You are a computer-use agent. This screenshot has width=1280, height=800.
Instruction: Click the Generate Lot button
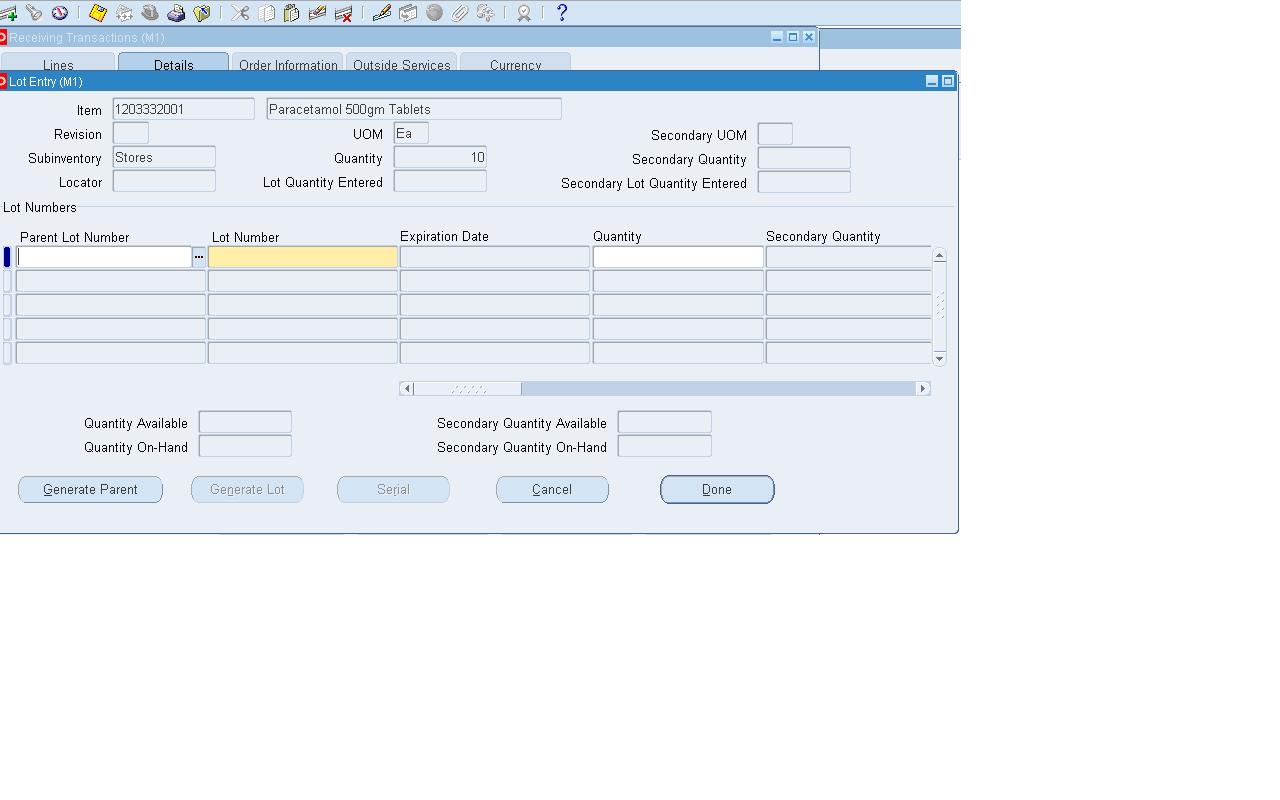click(x=247, y=489)
